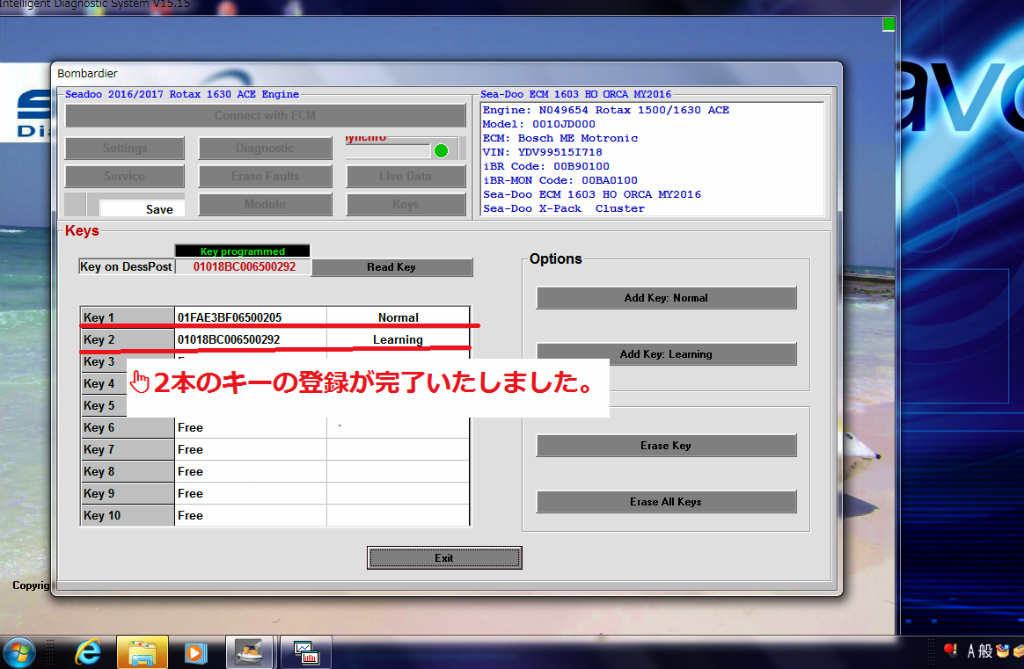This screenshot has width=1024, height=669.
Task: Click the Connect with ECM button
Action: [x=265, y=116]
